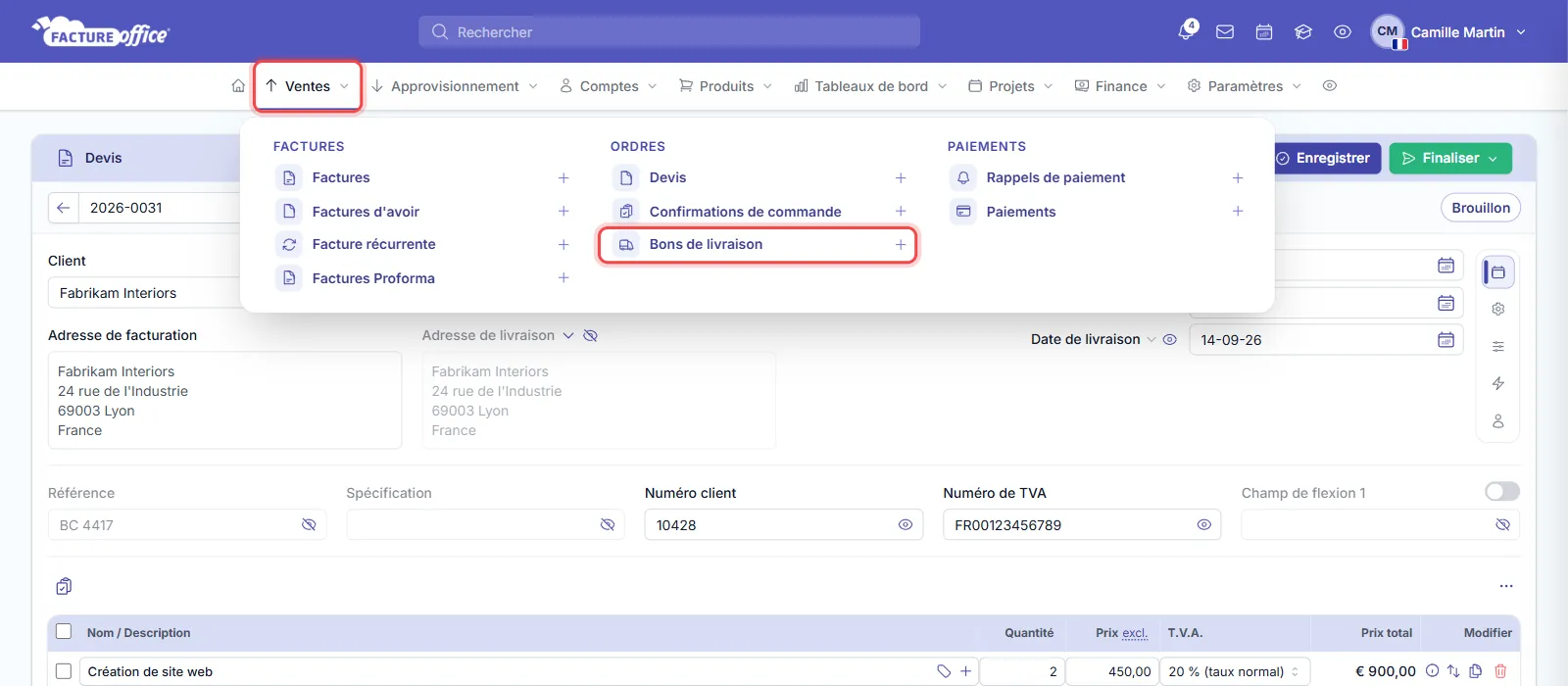Open Camille Martin user menu

(1448, 32)
